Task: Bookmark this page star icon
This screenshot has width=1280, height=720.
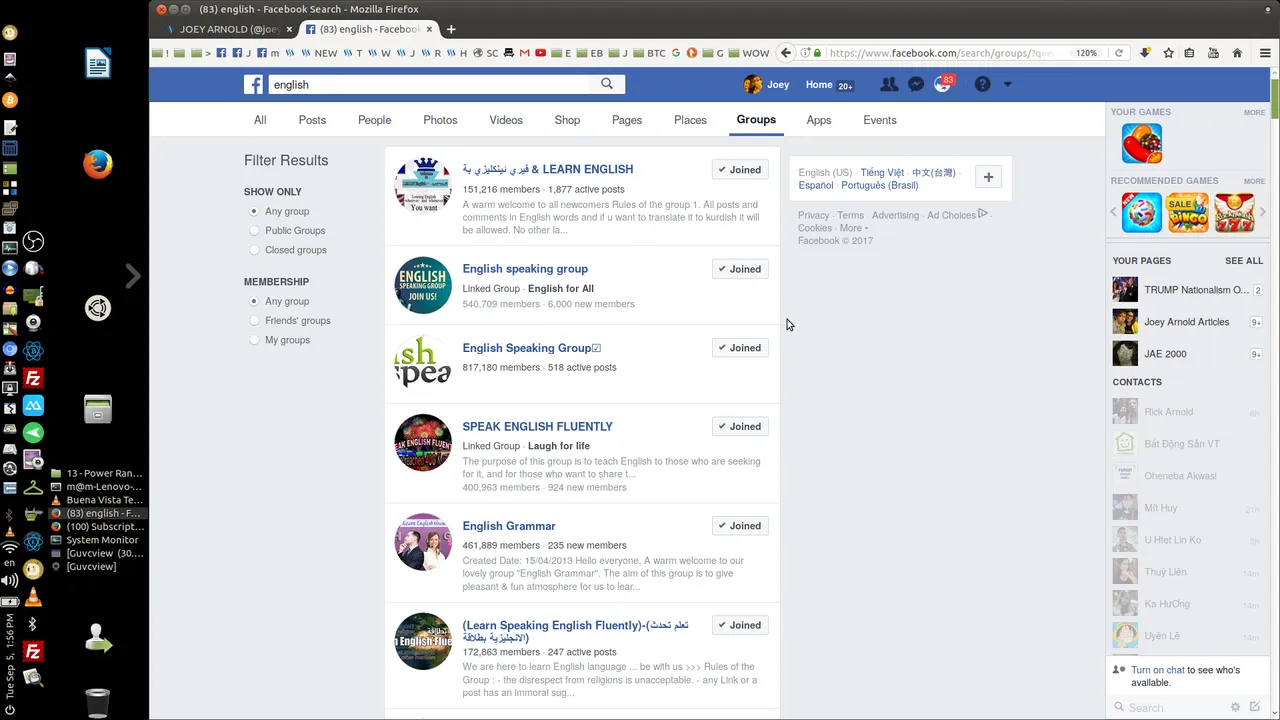Action: [1168, 53]
